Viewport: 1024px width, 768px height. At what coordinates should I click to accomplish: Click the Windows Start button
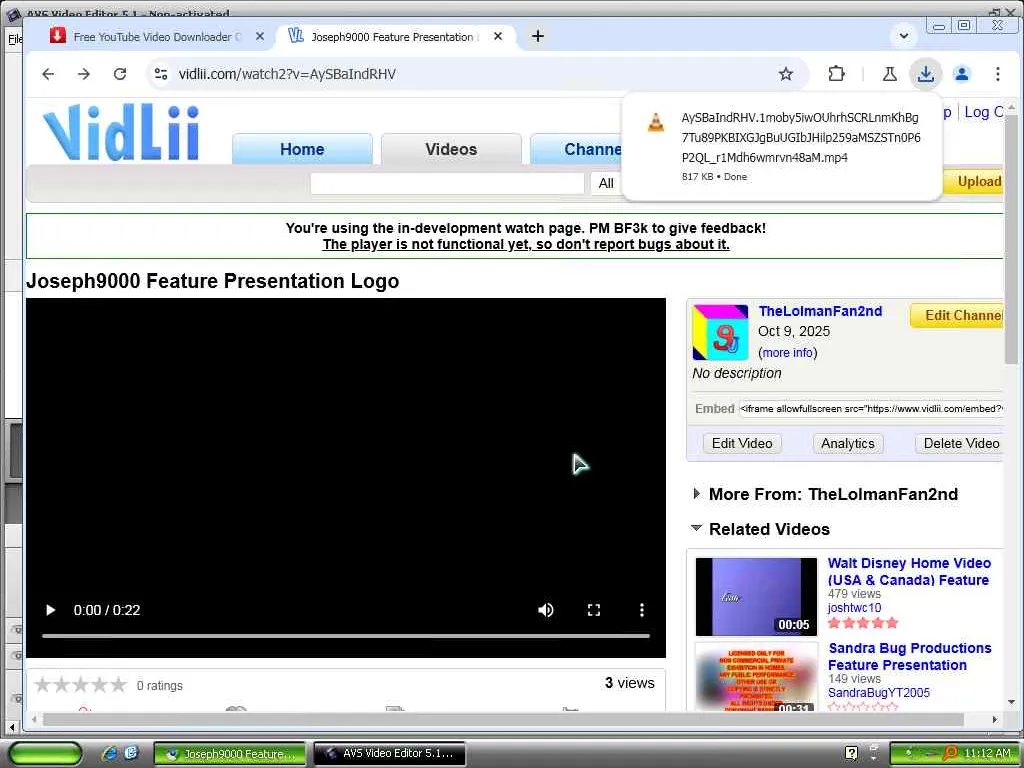coord(44,754)
